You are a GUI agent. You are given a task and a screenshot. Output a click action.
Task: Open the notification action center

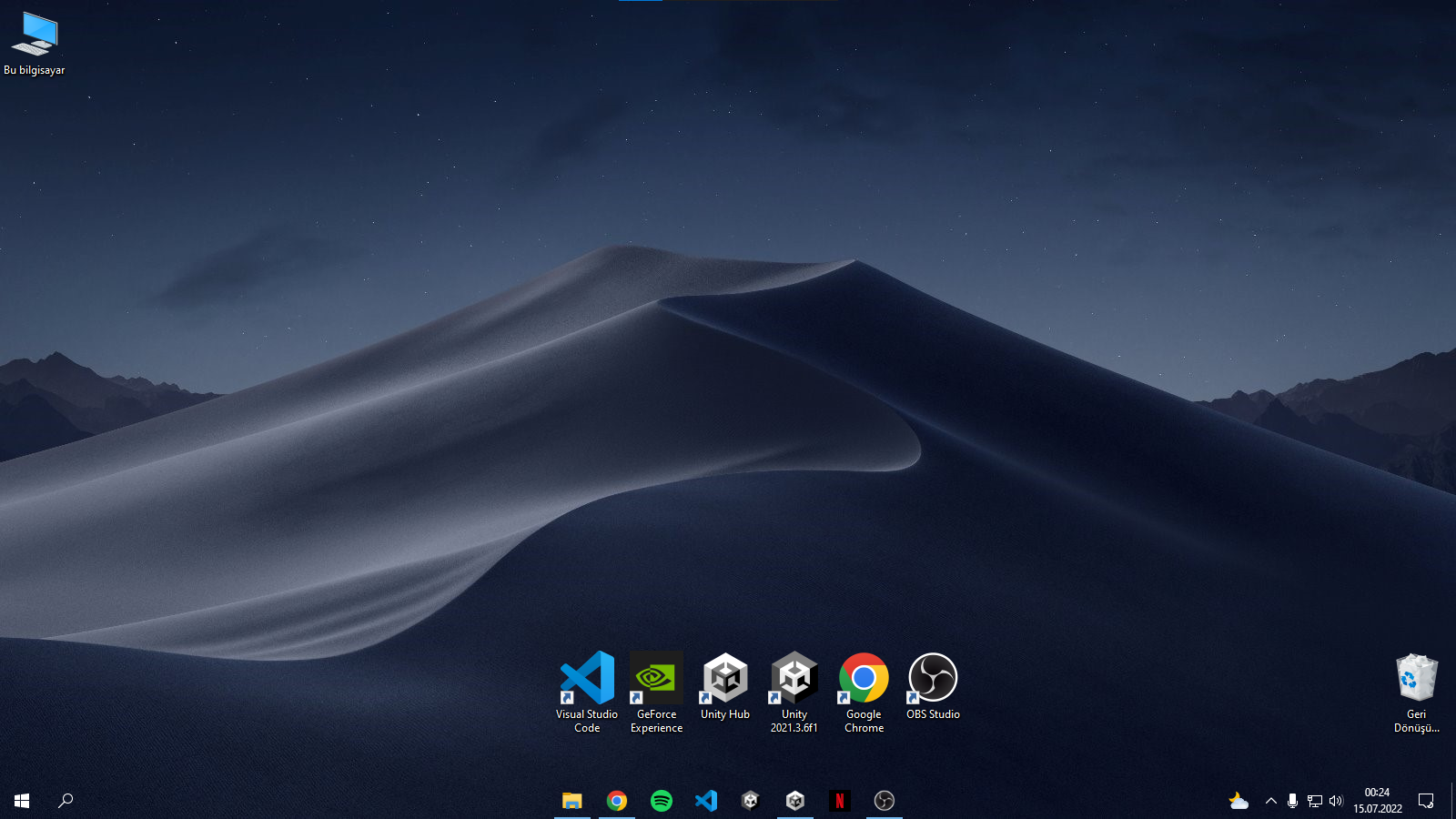coord(1426,801)
